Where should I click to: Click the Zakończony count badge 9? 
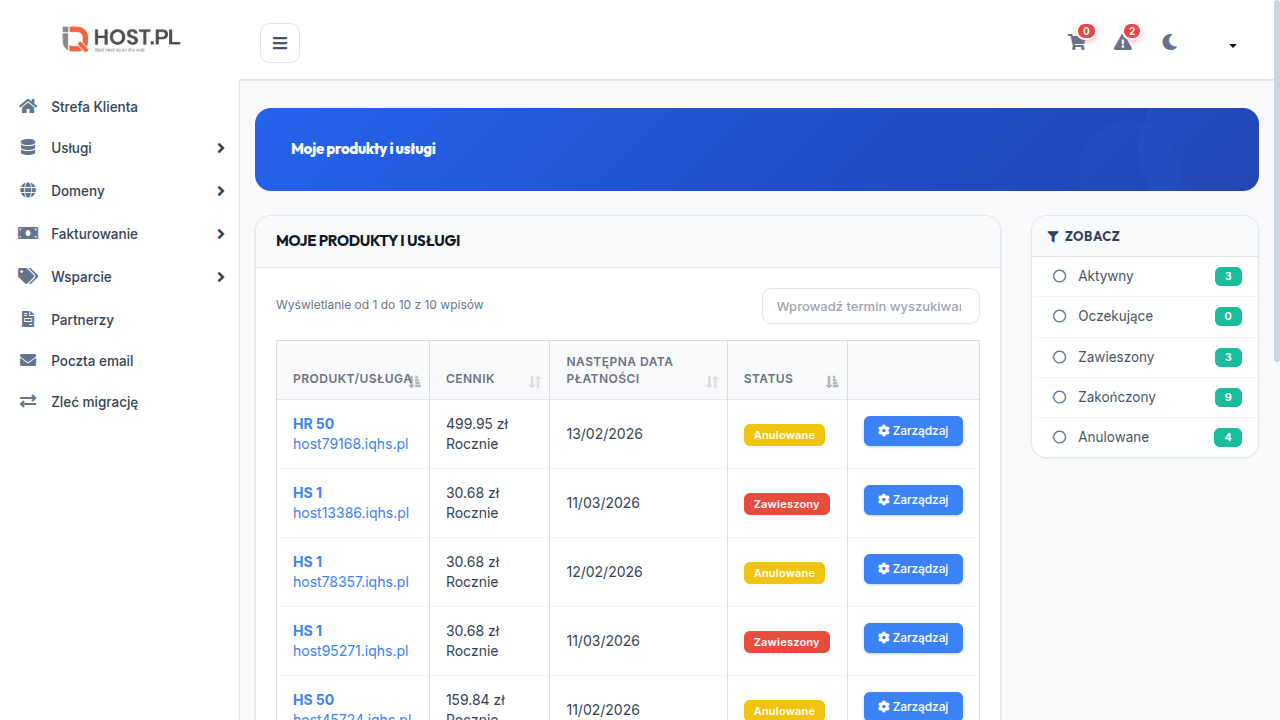point(1228,397)
